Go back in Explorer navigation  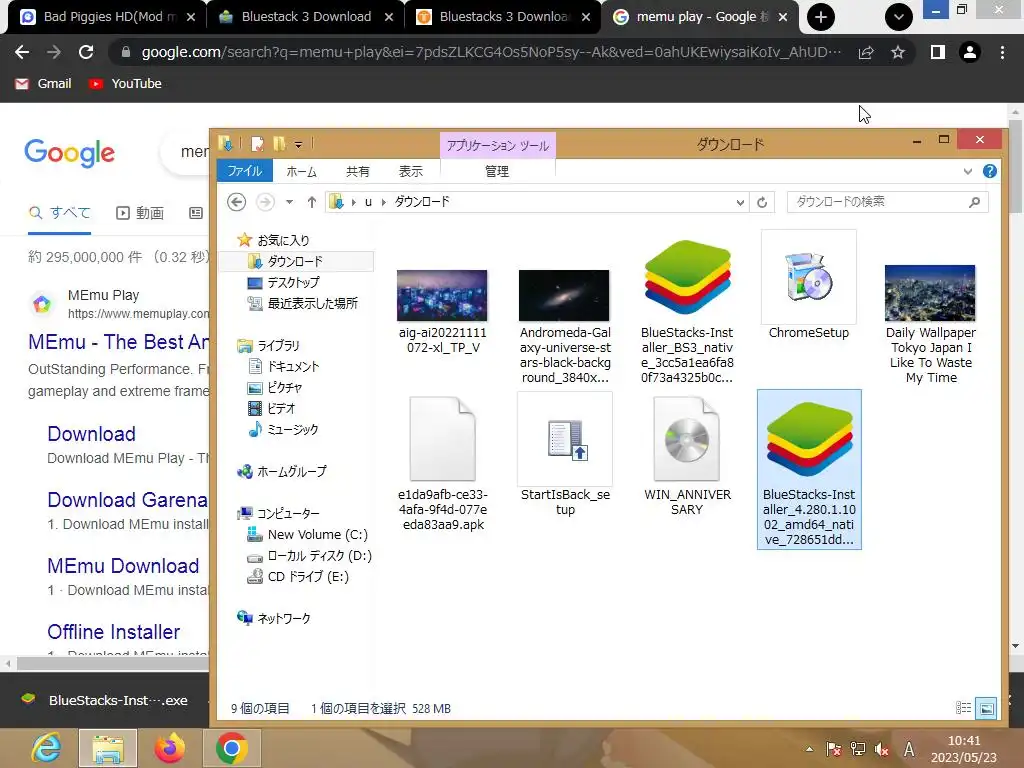tap(236, 202)
